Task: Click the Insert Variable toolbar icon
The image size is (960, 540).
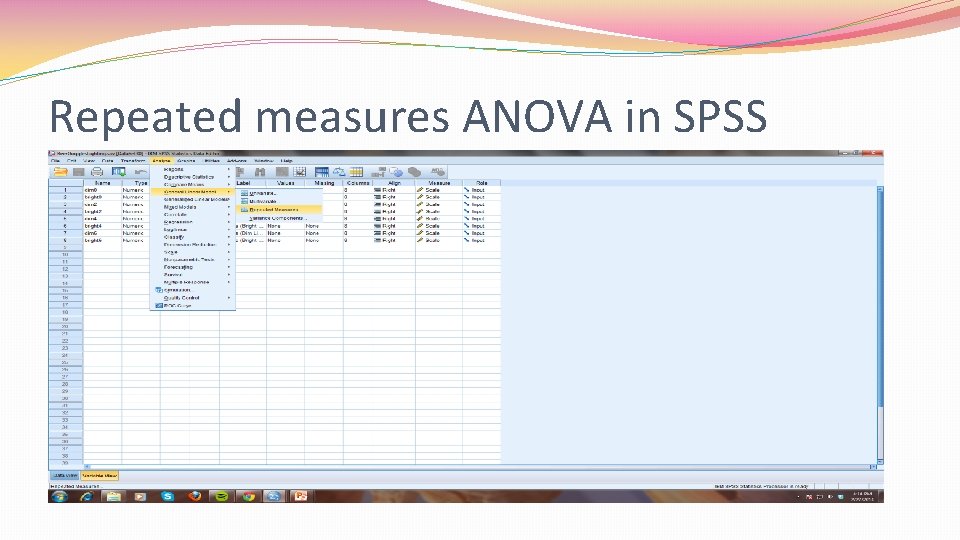Action: point(299,172)
